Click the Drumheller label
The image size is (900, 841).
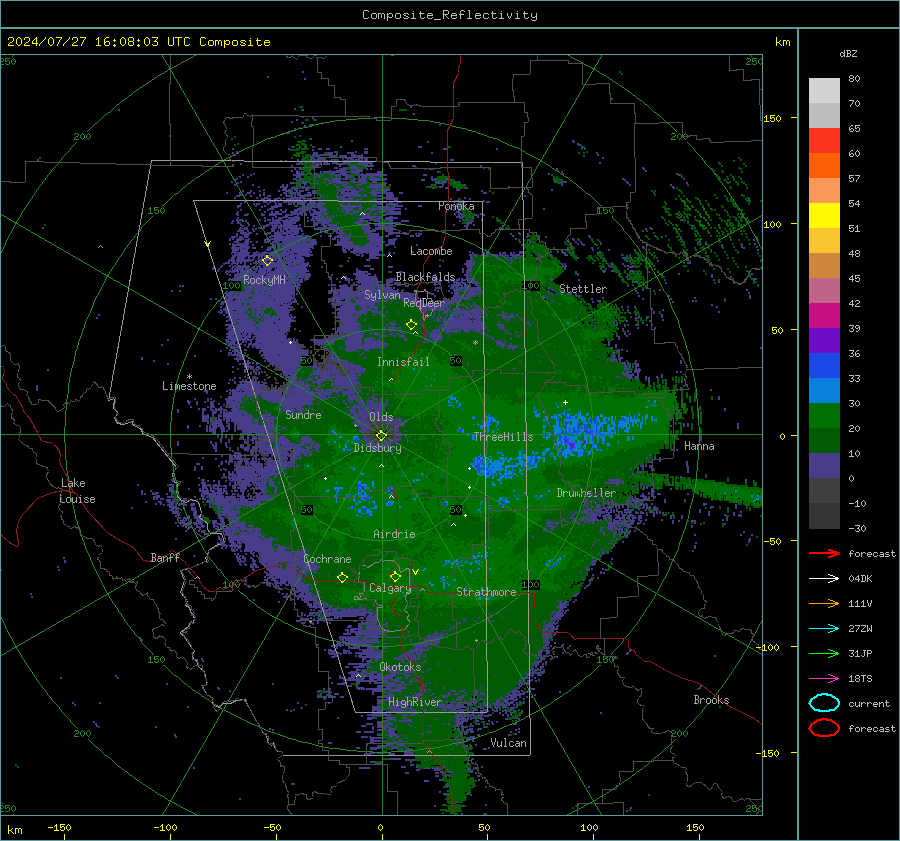[x=586, y=493]
